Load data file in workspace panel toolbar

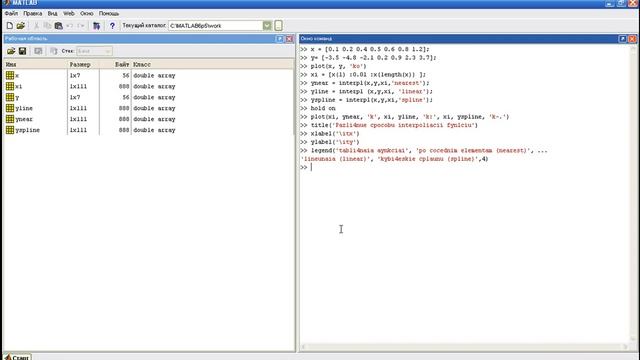11,51
